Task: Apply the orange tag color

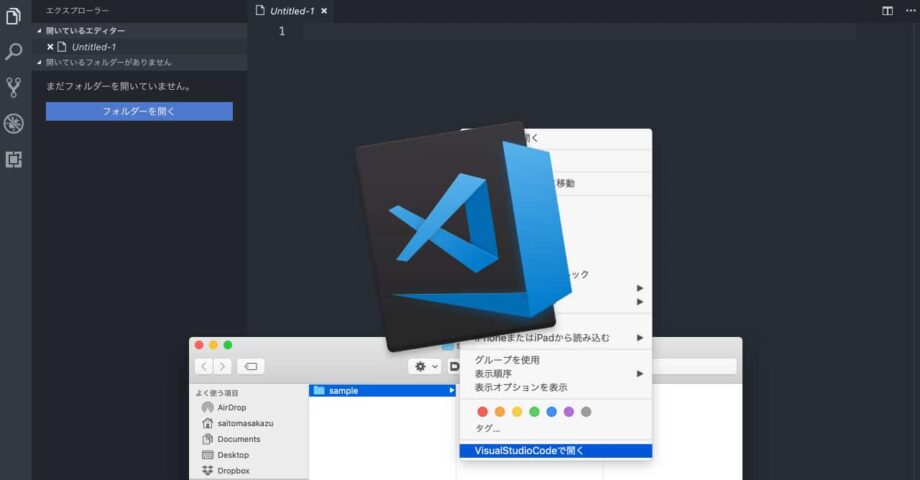Action: [x=500, y=412]
